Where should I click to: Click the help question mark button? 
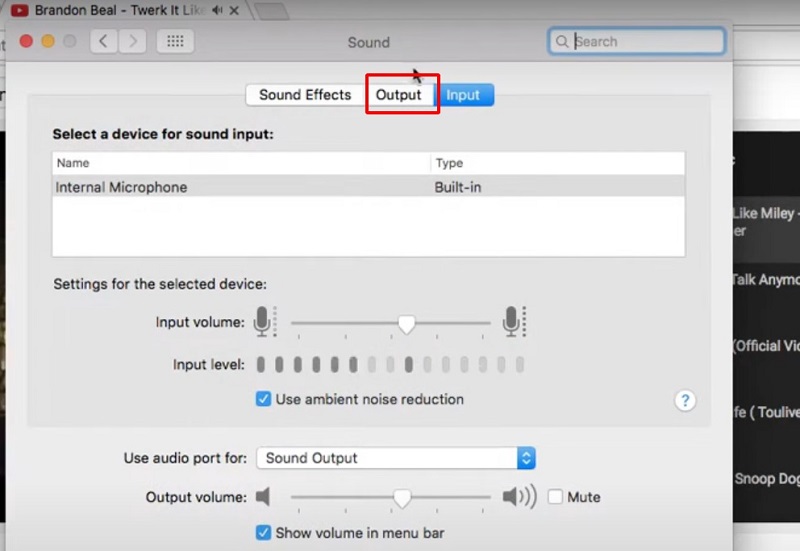(x=685, y=400)
